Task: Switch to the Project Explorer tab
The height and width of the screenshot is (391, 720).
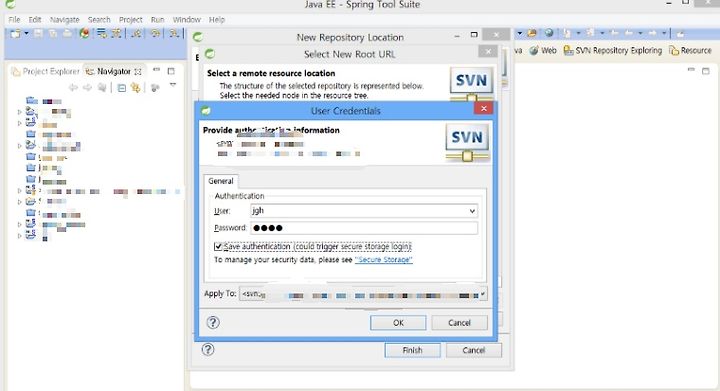Action: (46, 71)
